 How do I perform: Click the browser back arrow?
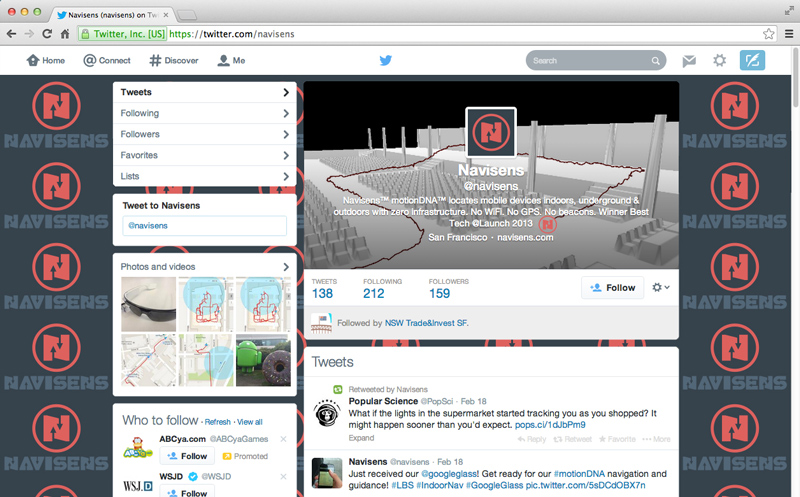(11, 34)
